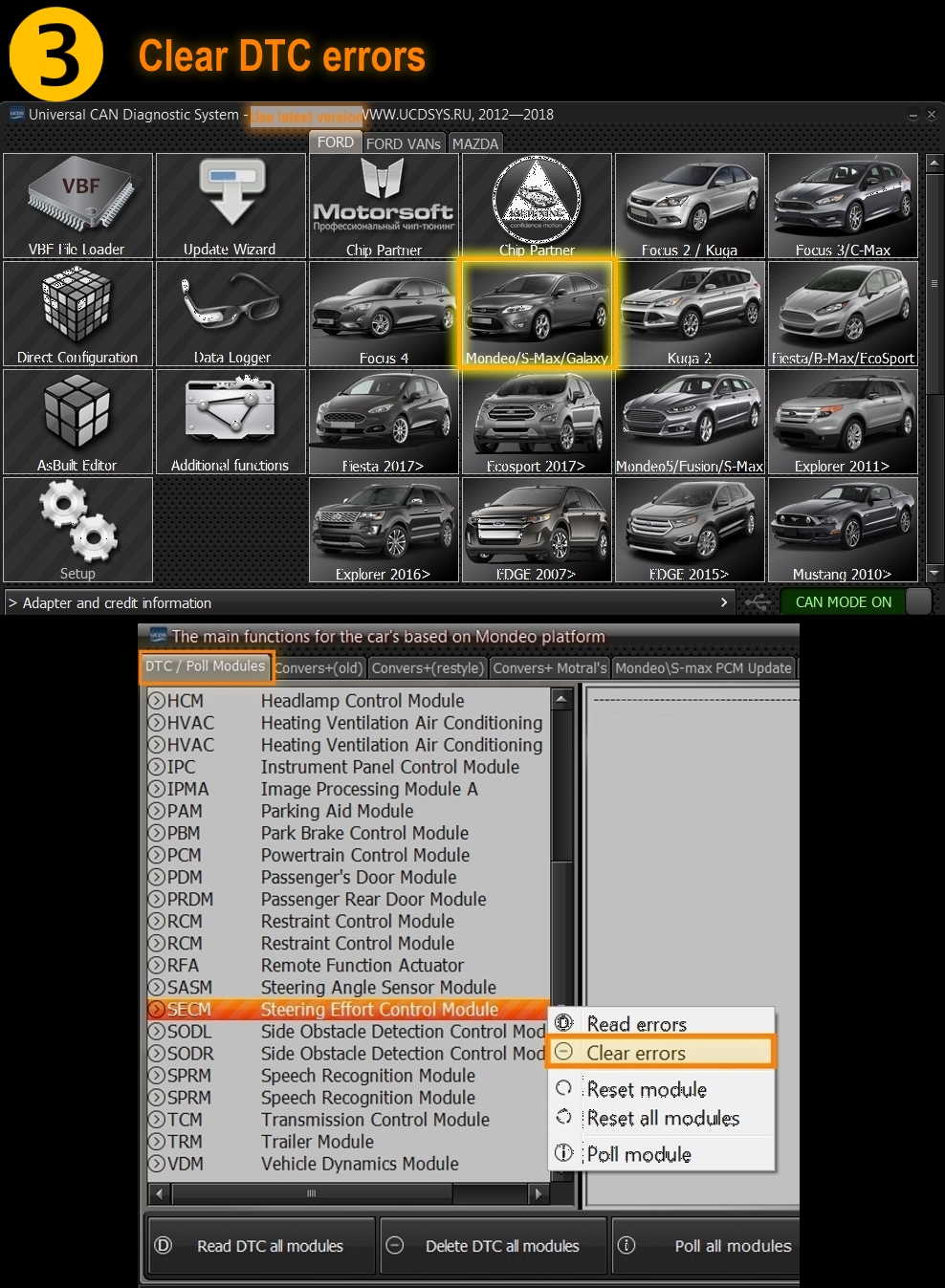945x1288 pixels.
Task: Select the IPMA Image Processing Module A row
Action: point(349,789)
